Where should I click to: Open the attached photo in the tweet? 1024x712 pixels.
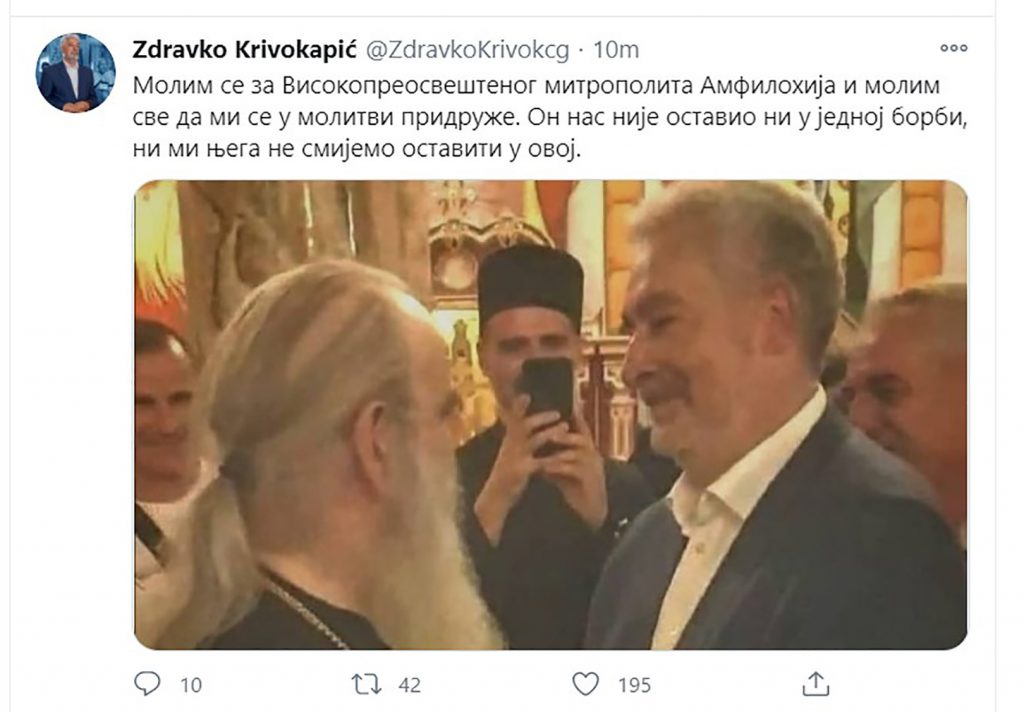pos(551,415)
